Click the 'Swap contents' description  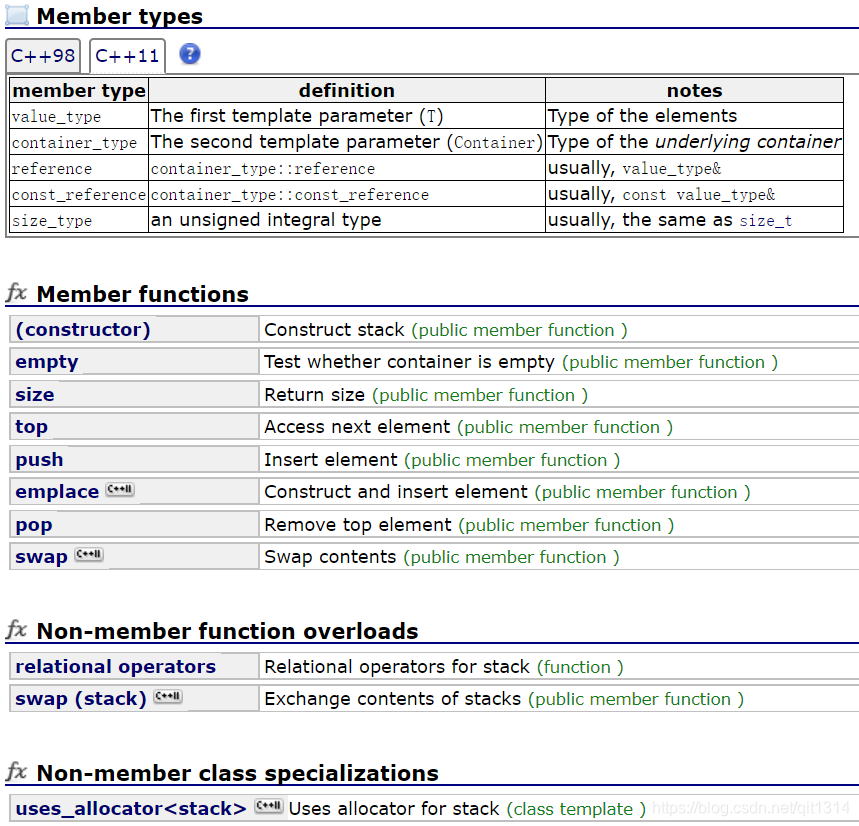pos(330,557)
